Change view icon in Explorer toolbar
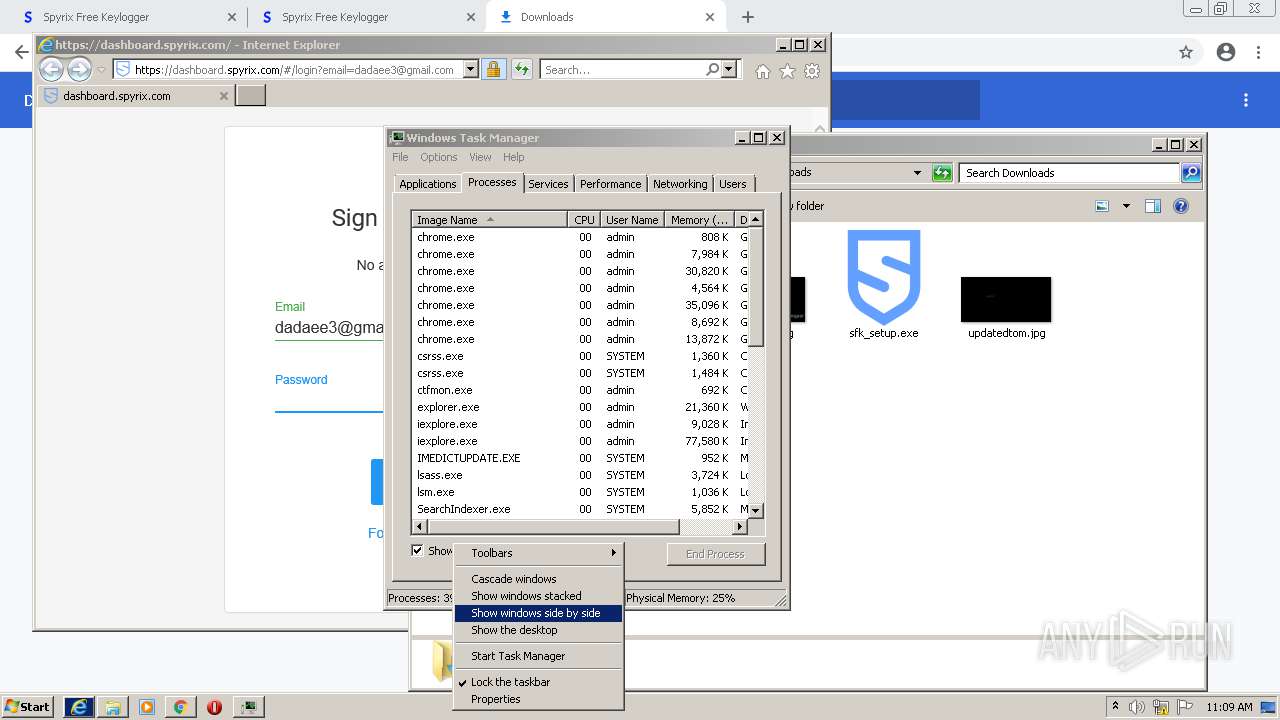Image resolution: width=1280 pixels, height=720 pixels. tap(1102, 206)
